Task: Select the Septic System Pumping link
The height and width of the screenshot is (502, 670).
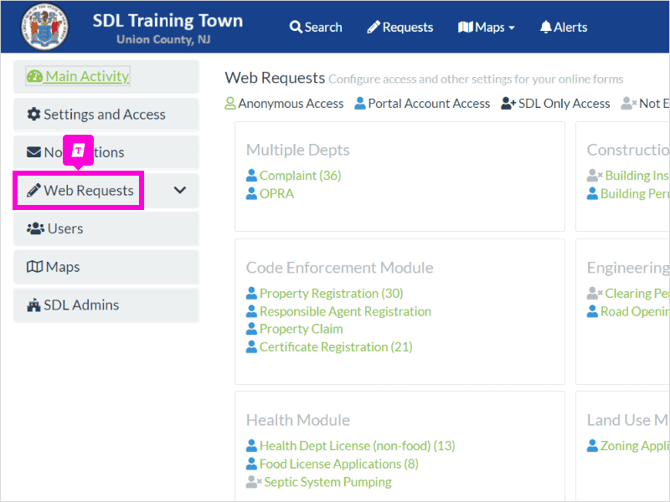Action: [x=327, y=482]
